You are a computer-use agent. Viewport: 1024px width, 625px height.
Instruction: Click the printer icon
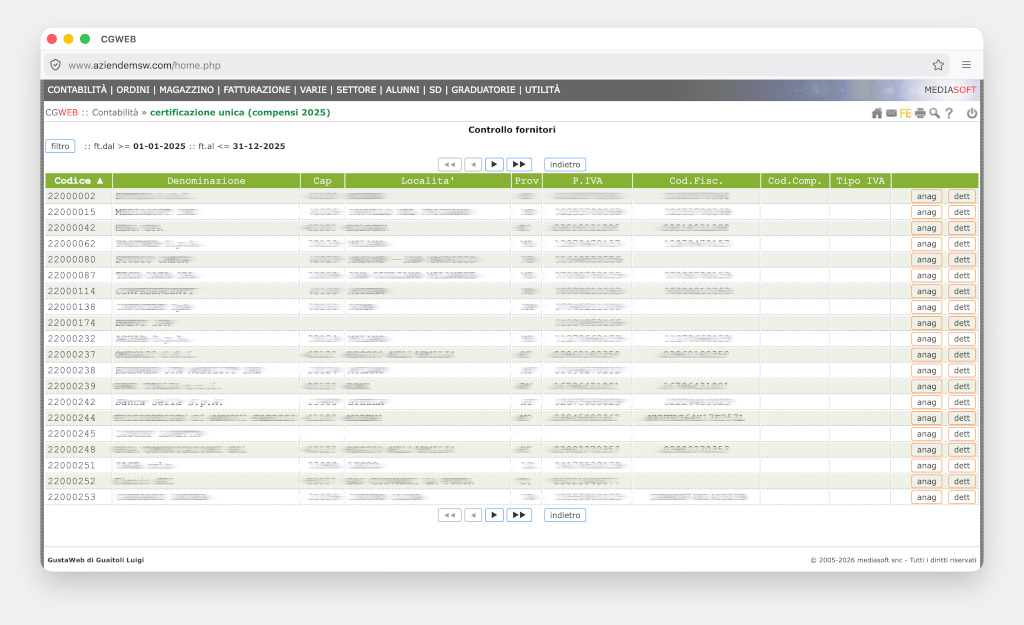tap(920, 113)
